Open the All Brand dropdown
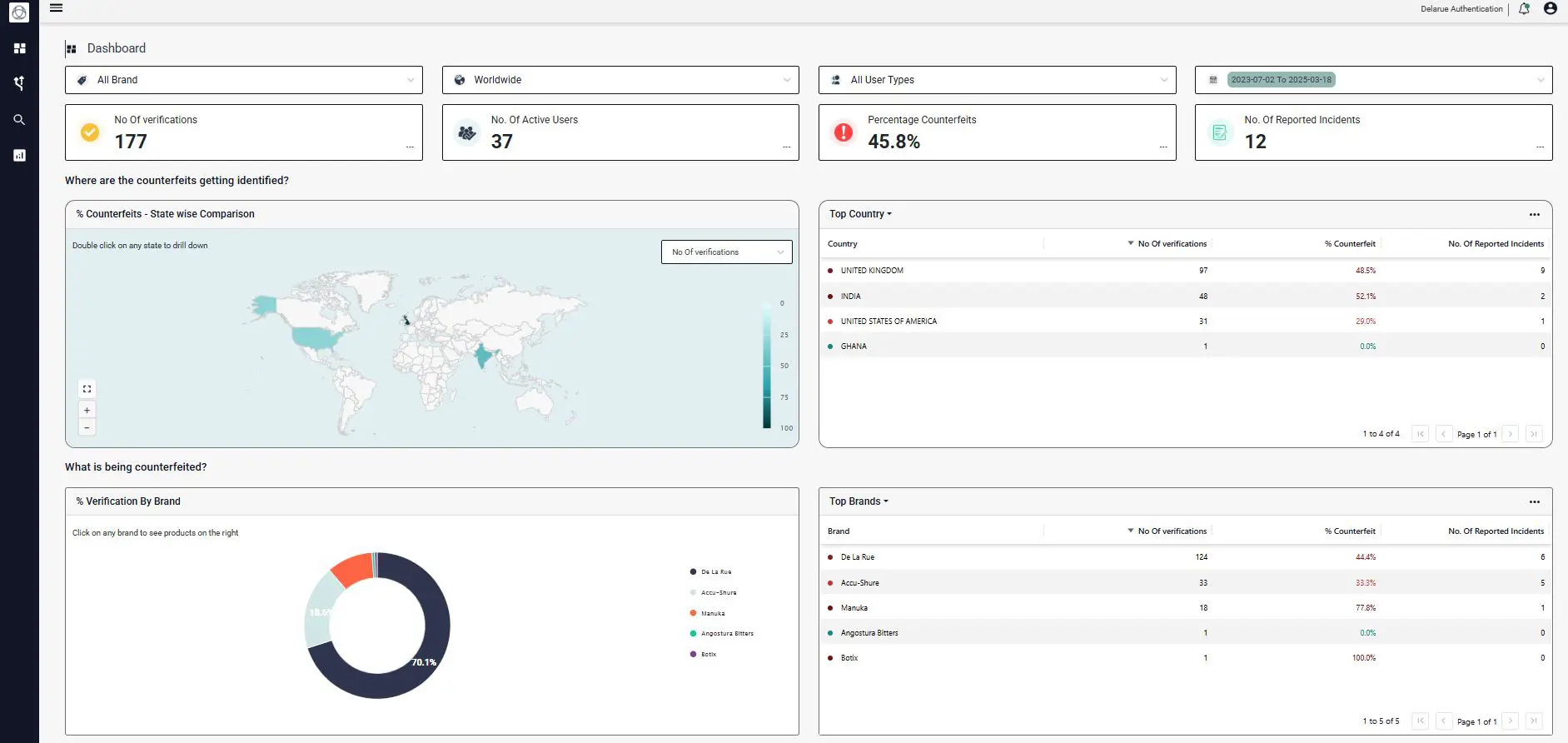Screen dimensions: 1568x743 click(x=244, y=80)
